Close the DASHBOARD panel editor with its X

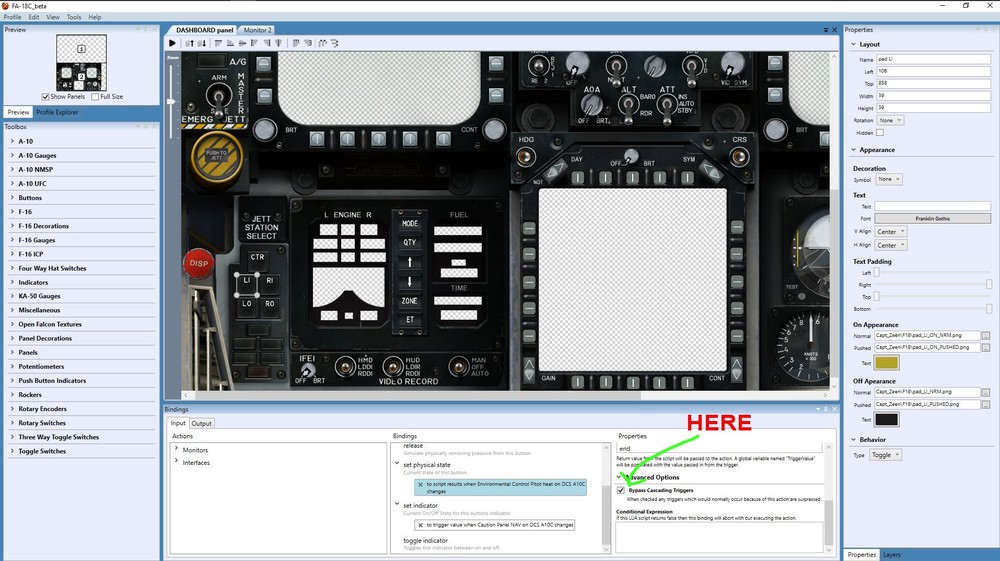click(834, 30)
